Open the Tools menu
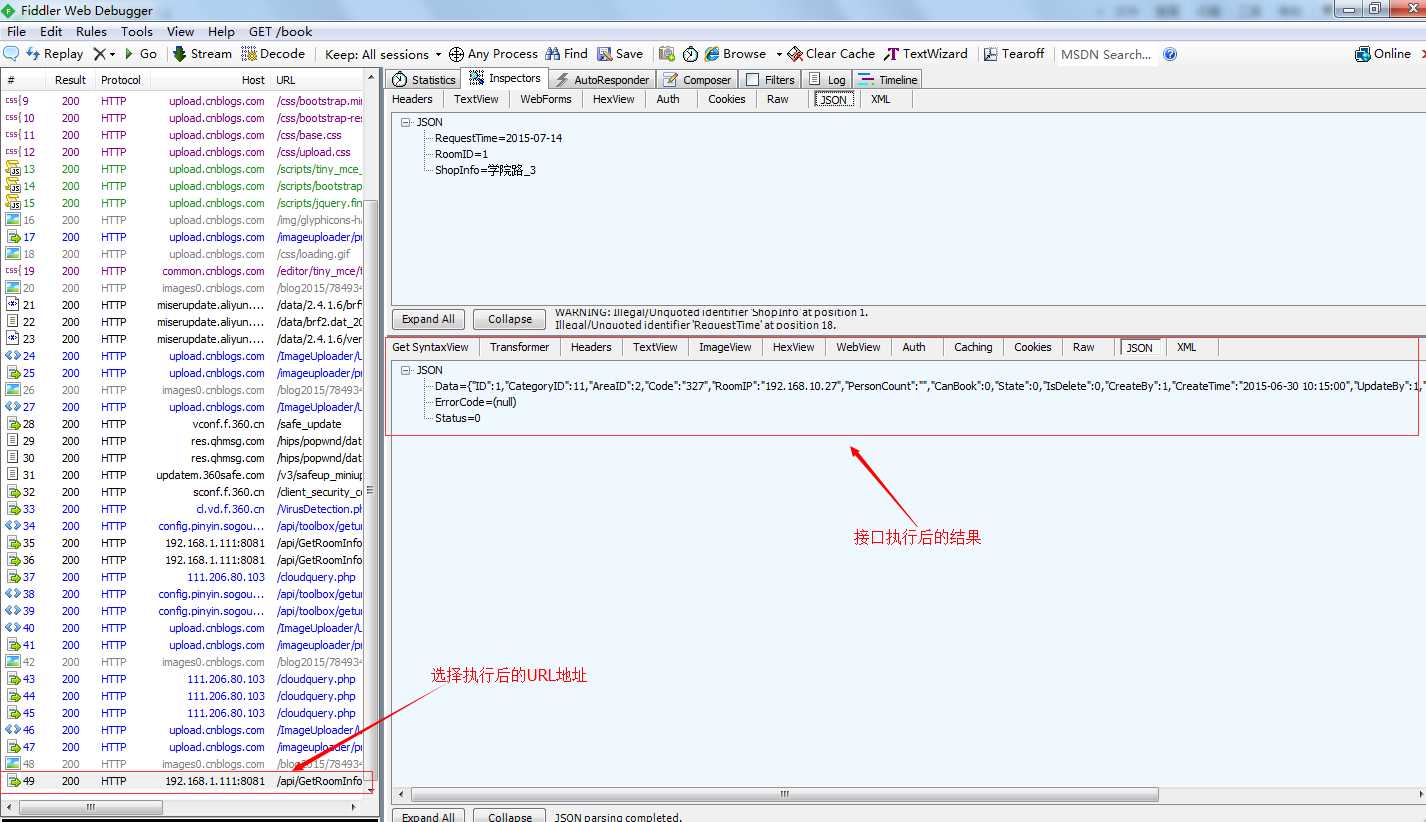Viewport: 1426px width, 822px height. coord(137,32)
